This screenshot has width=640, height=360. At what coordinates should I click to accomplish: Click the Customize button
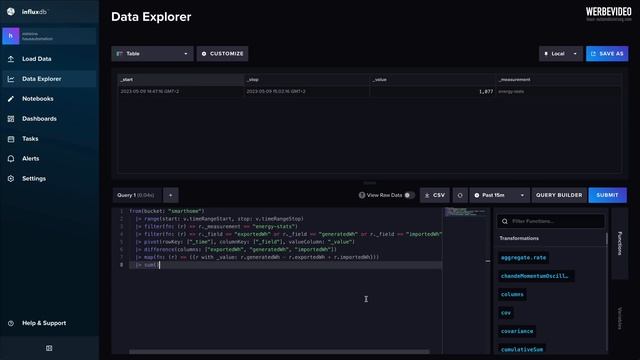(222, 53)
